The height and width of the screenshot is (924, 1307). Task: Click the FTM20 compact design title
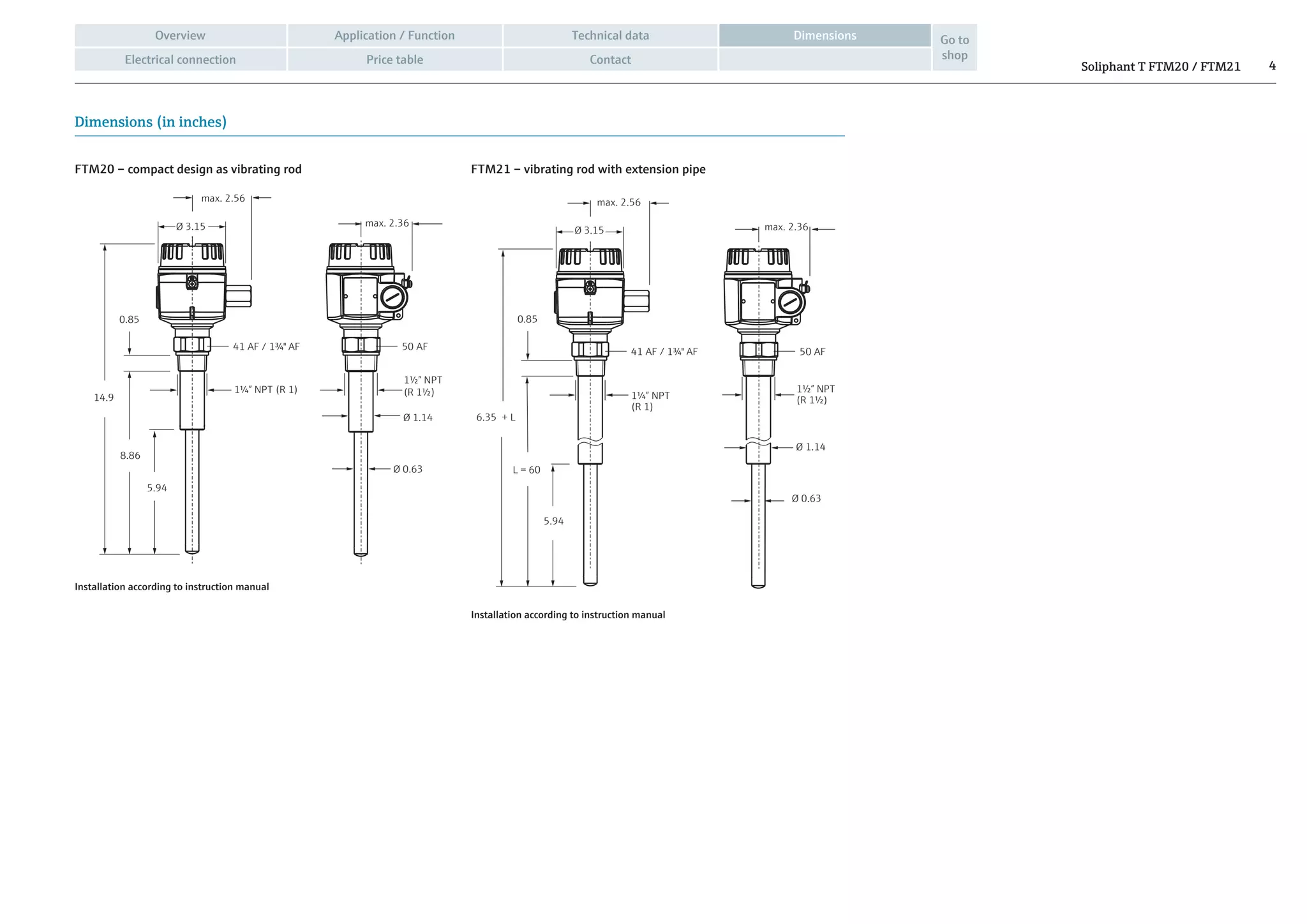click(x=188, y=169)
